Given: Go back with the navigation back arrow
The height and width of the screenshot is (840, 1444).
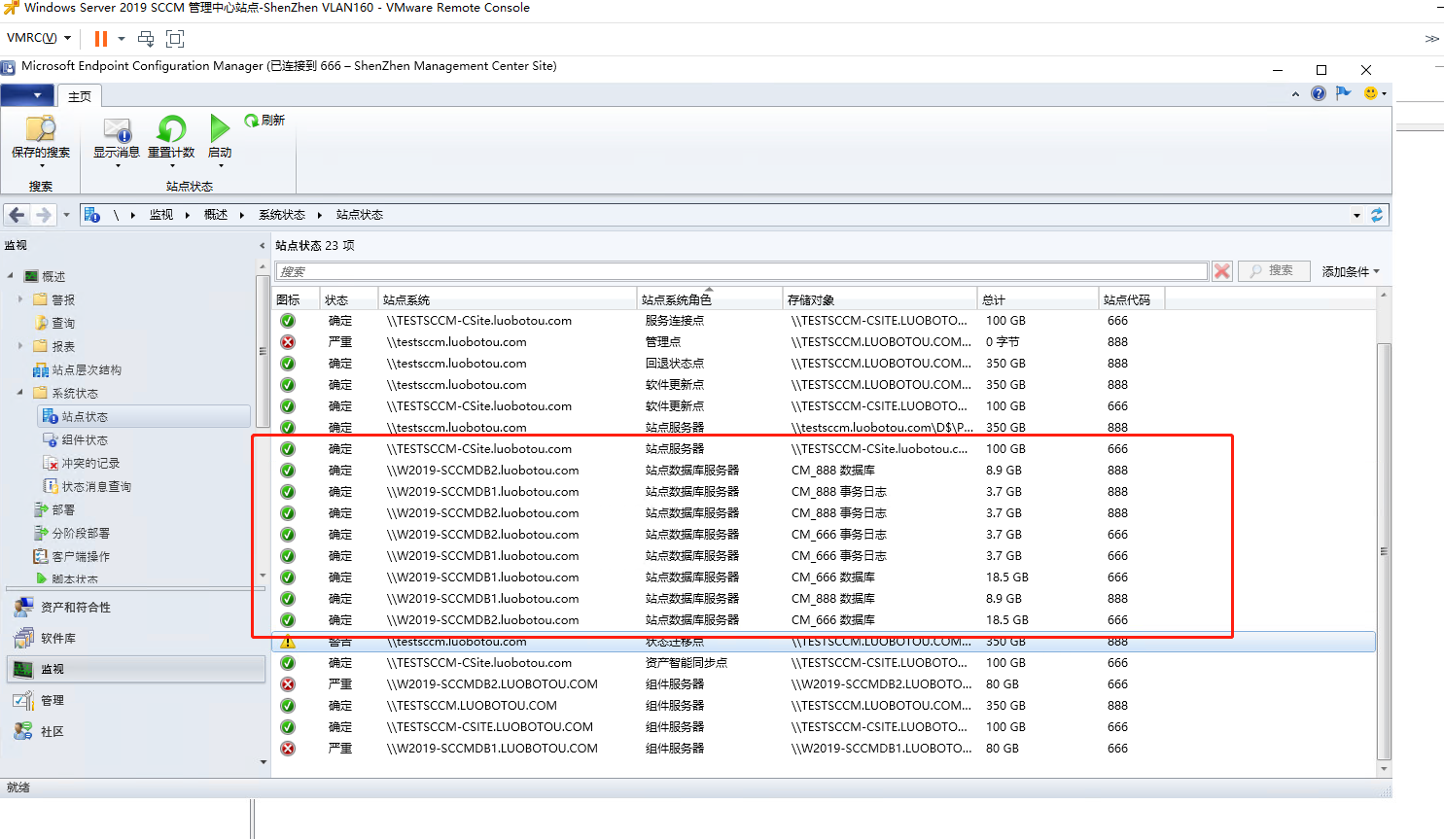Looking at the screenshot, I should tap(18, 215).
